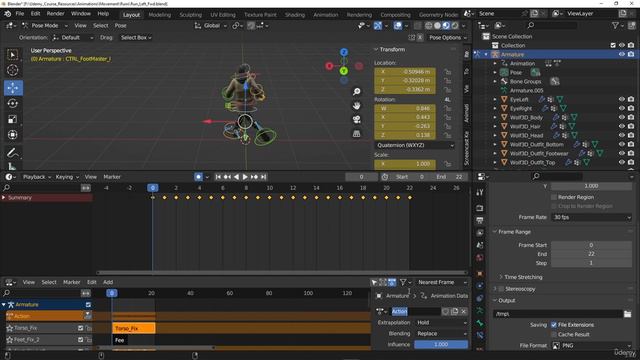Toggle camera view icon in viewport

point(357,120)
